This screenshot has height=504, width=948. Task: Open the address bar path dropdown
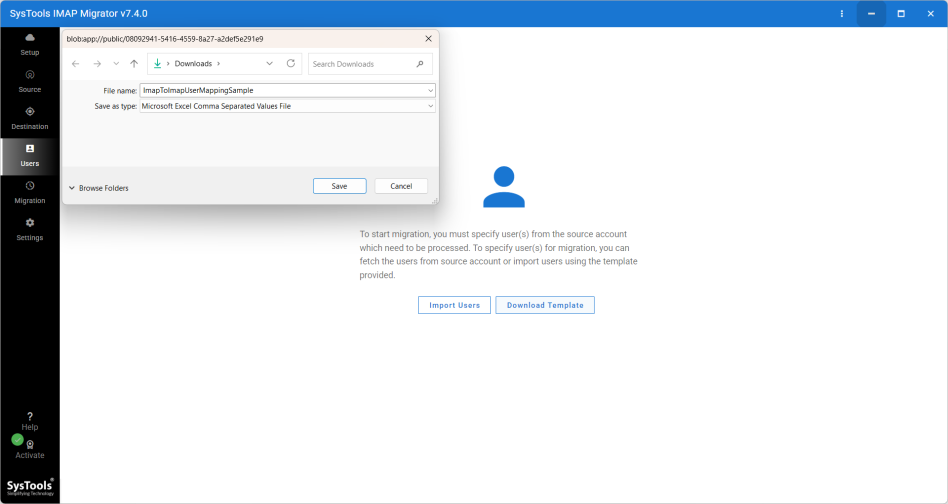(269, 63)
